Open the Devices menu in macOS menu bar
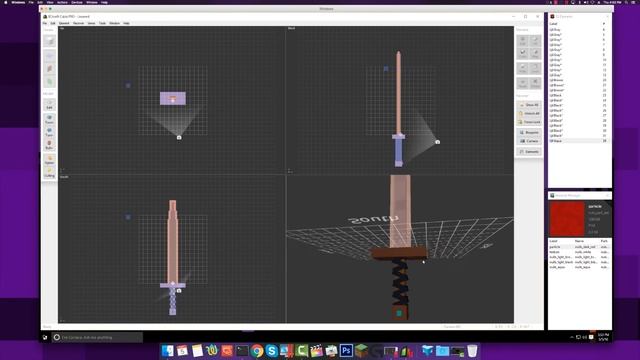640x360 pixels. [77, 2]
